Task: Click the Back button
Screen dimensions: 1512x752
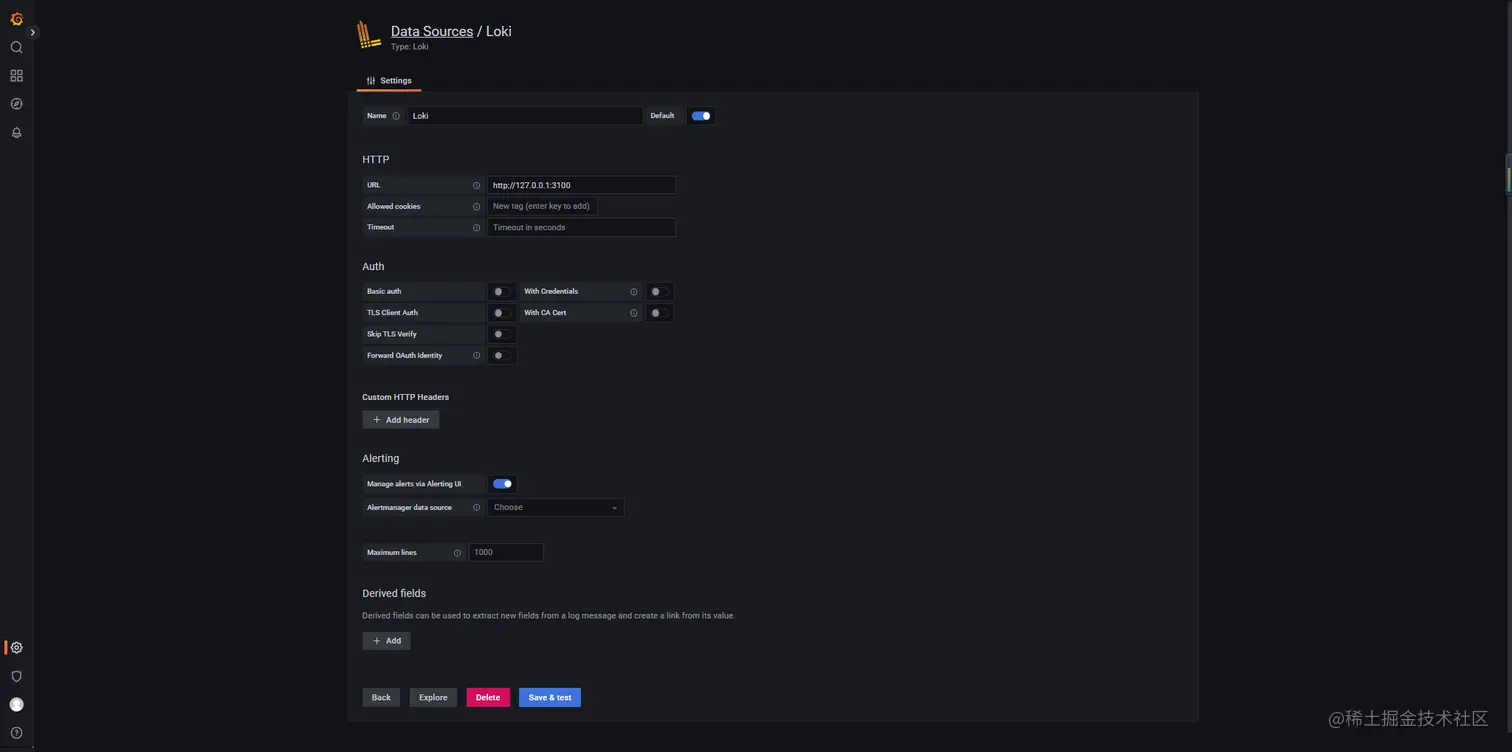Action: pyautogui.click(x=381, y=698)
